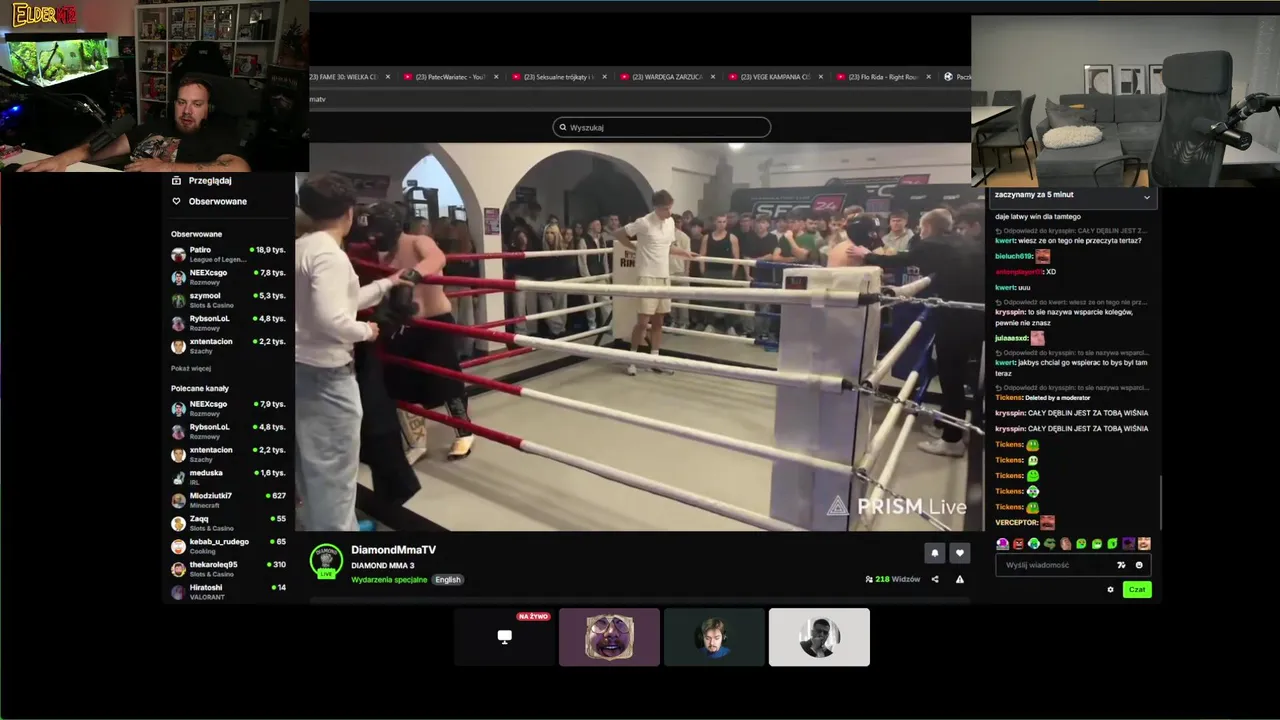This screenshot has width=1280, height=720.
Task: Click the report warning triangle icon
Action: (x=960, y=579)
